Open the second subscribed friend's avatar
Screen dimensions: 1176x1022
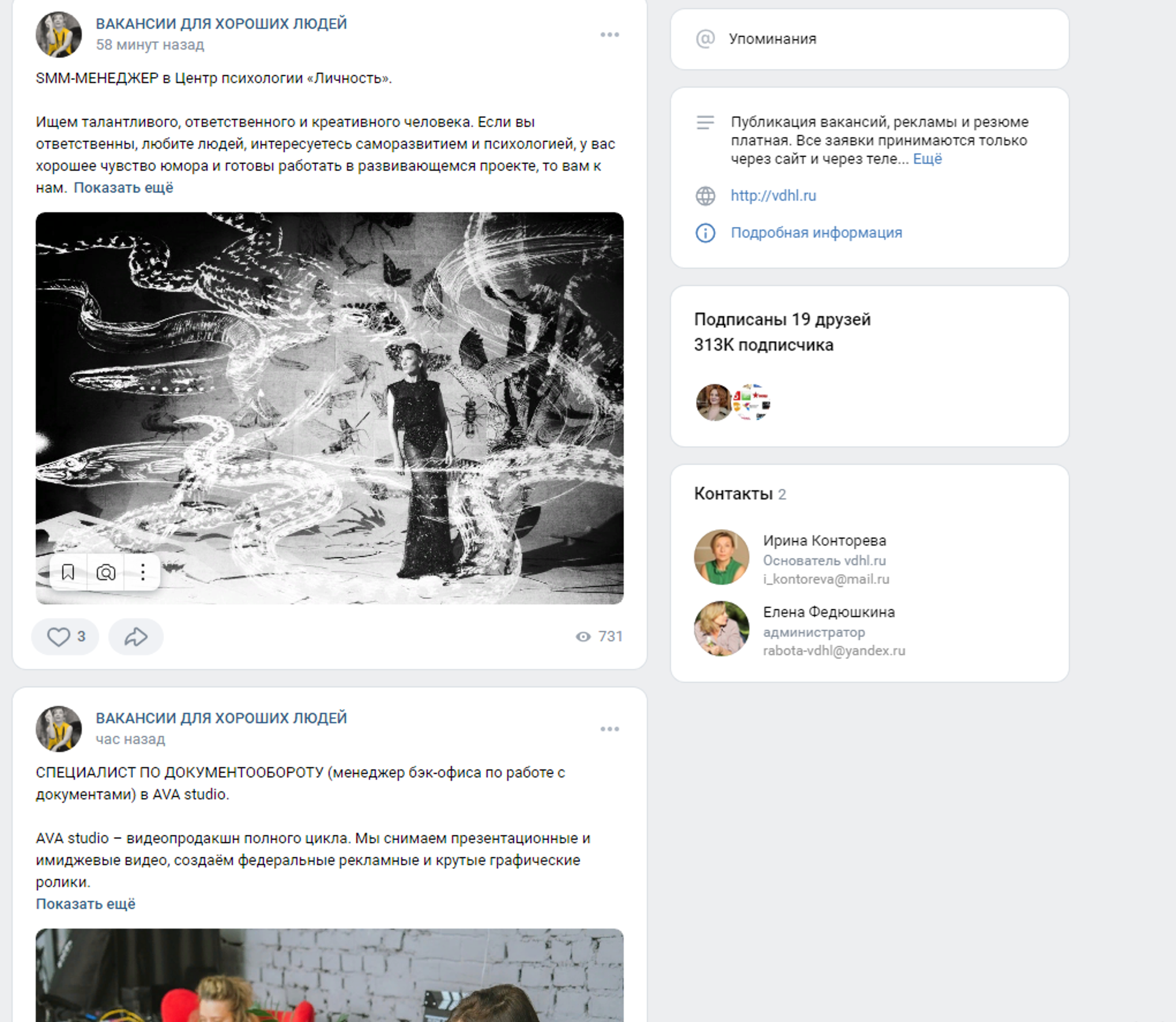tap(752, 402)
